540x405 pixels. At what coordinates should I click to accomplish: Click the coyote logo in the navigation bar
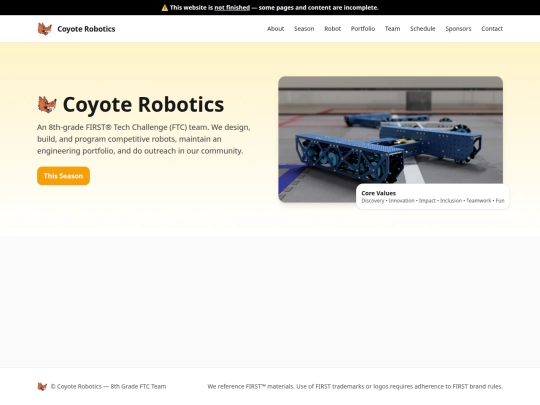44,29
